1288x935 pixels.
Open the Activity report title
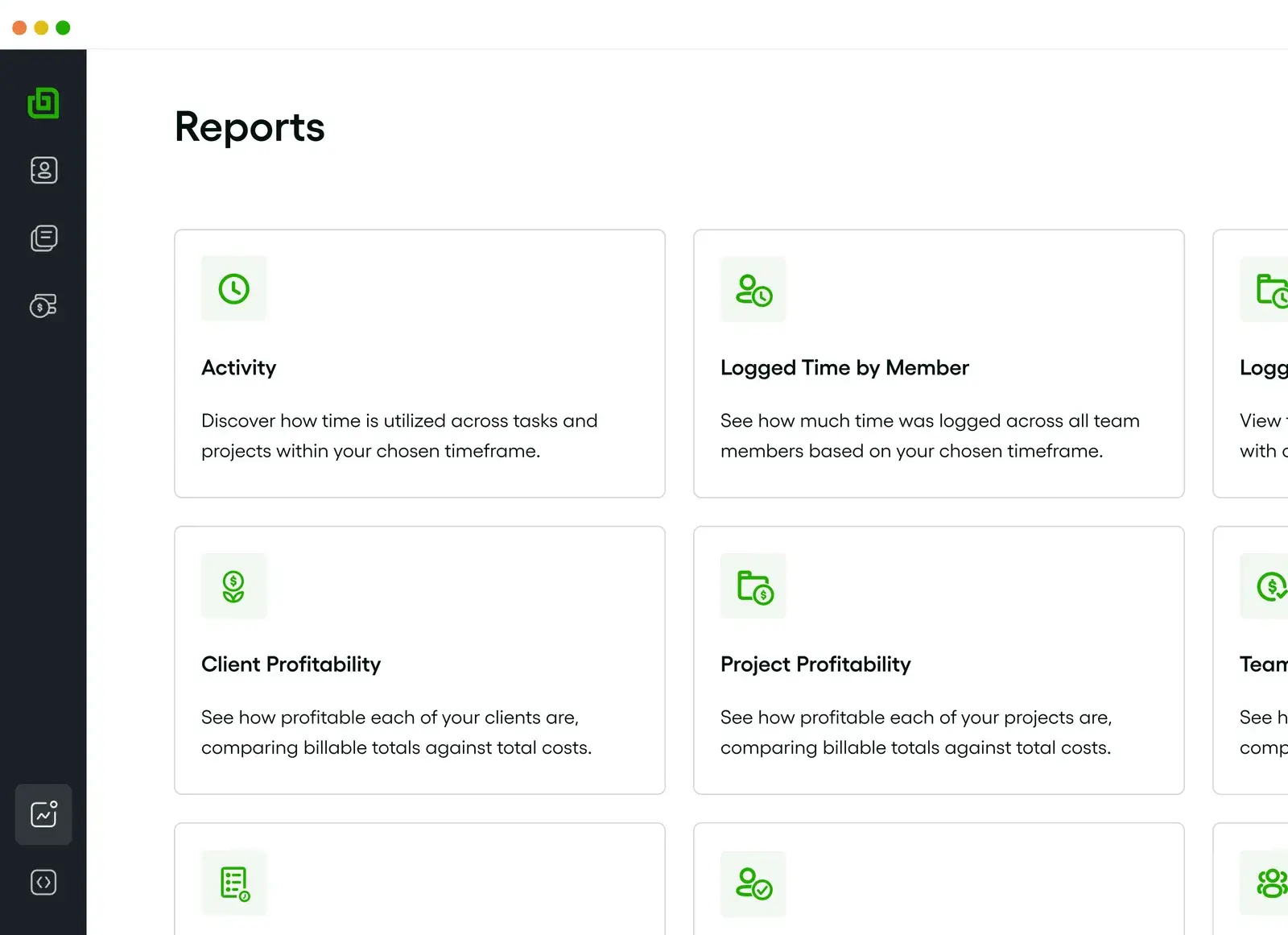(239, 368)
